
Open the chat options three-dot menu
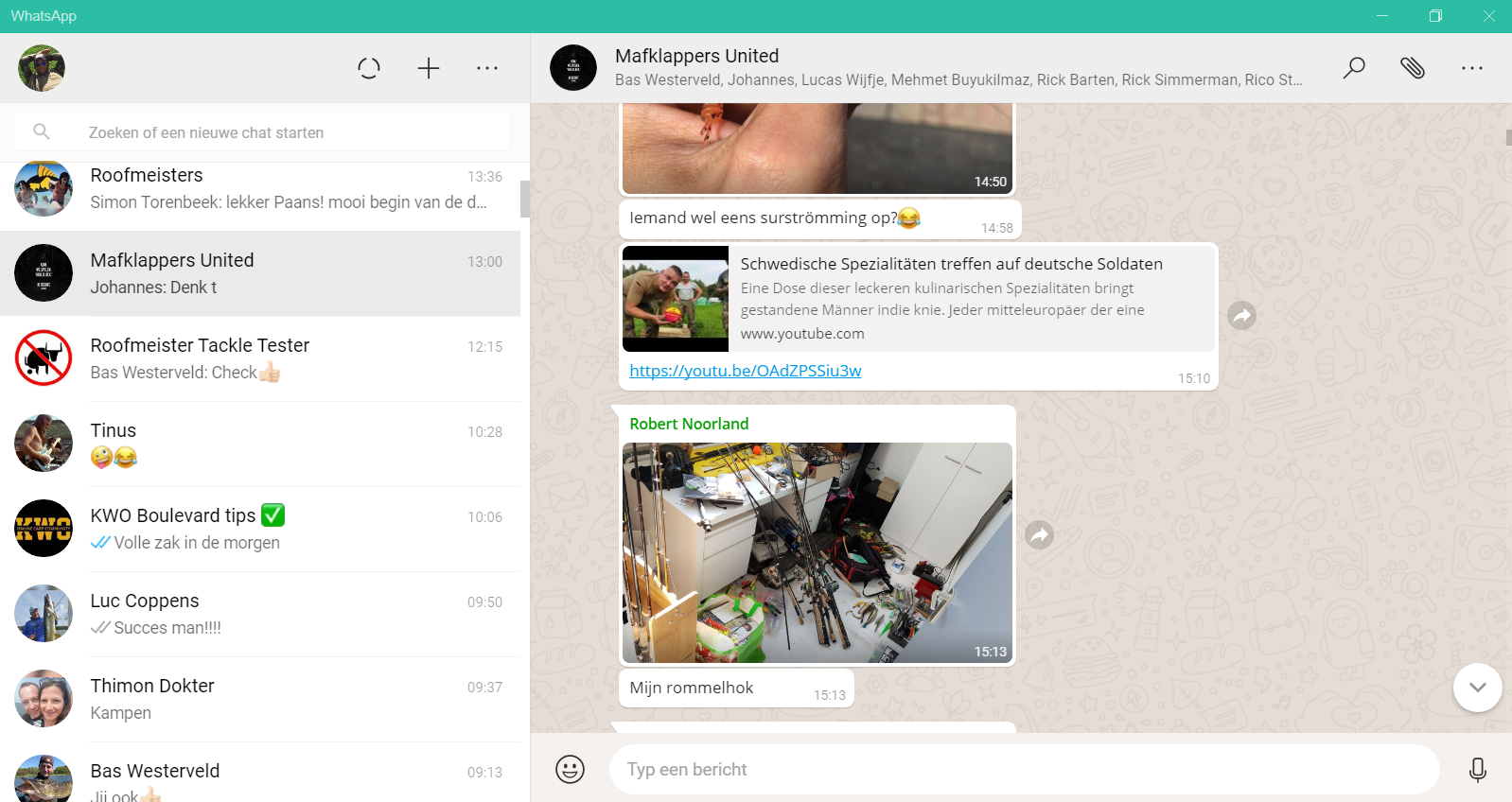click(x=1472, y=68)
